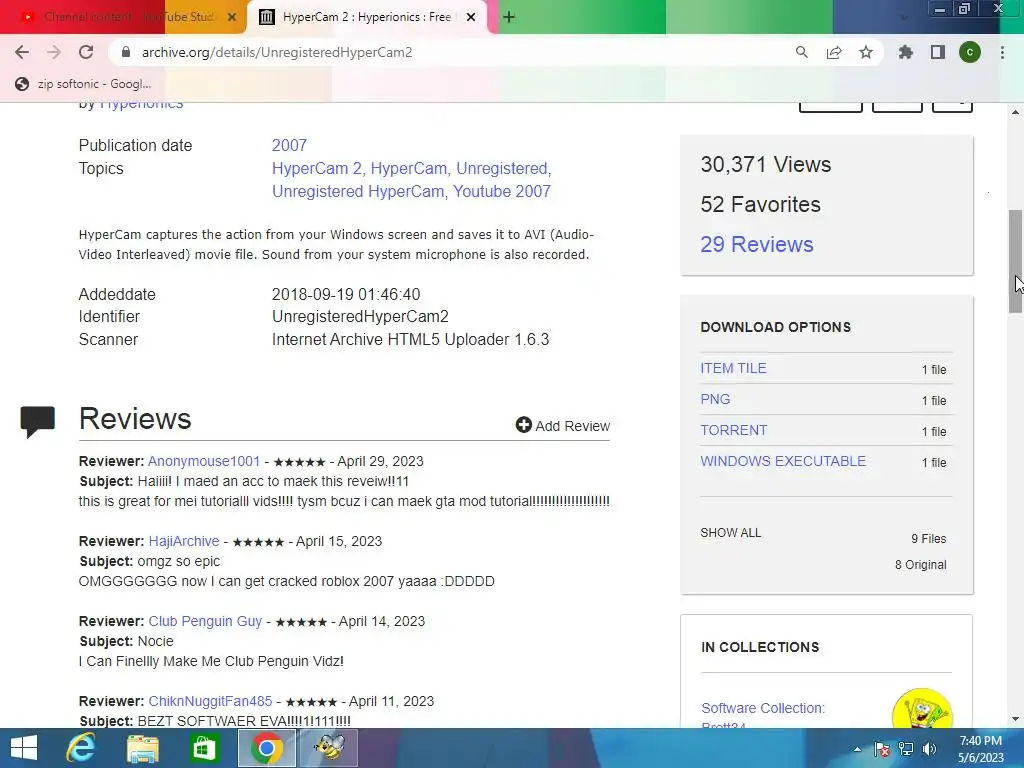This screenshot has width=1024, height=768.
Task: Click the page vertical scrollbar thumb
Action: [x=1016, y=261]
